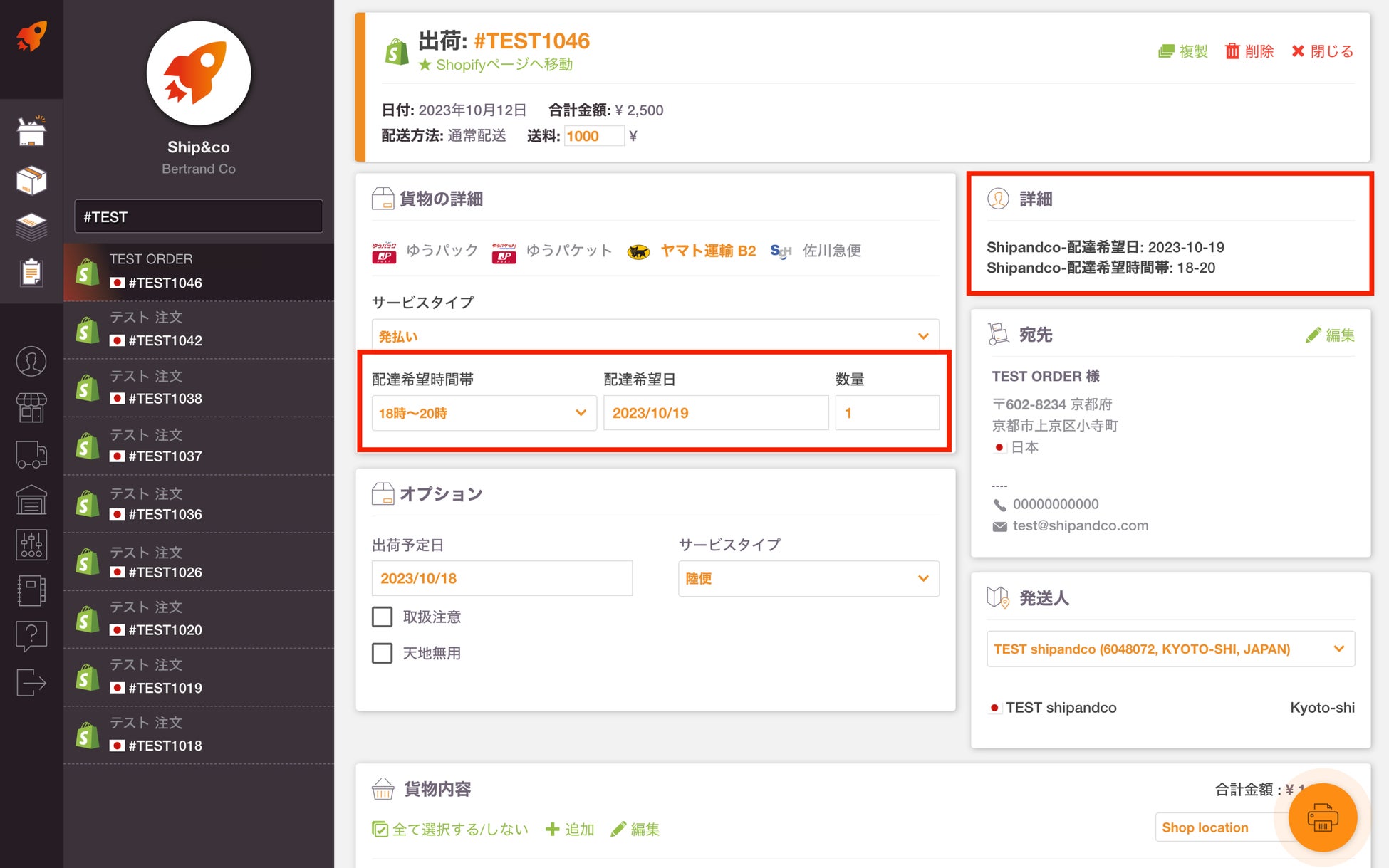1389x868 pixels.
Task: Open the delivery truck carriers icon
Action: coord(31,454)
